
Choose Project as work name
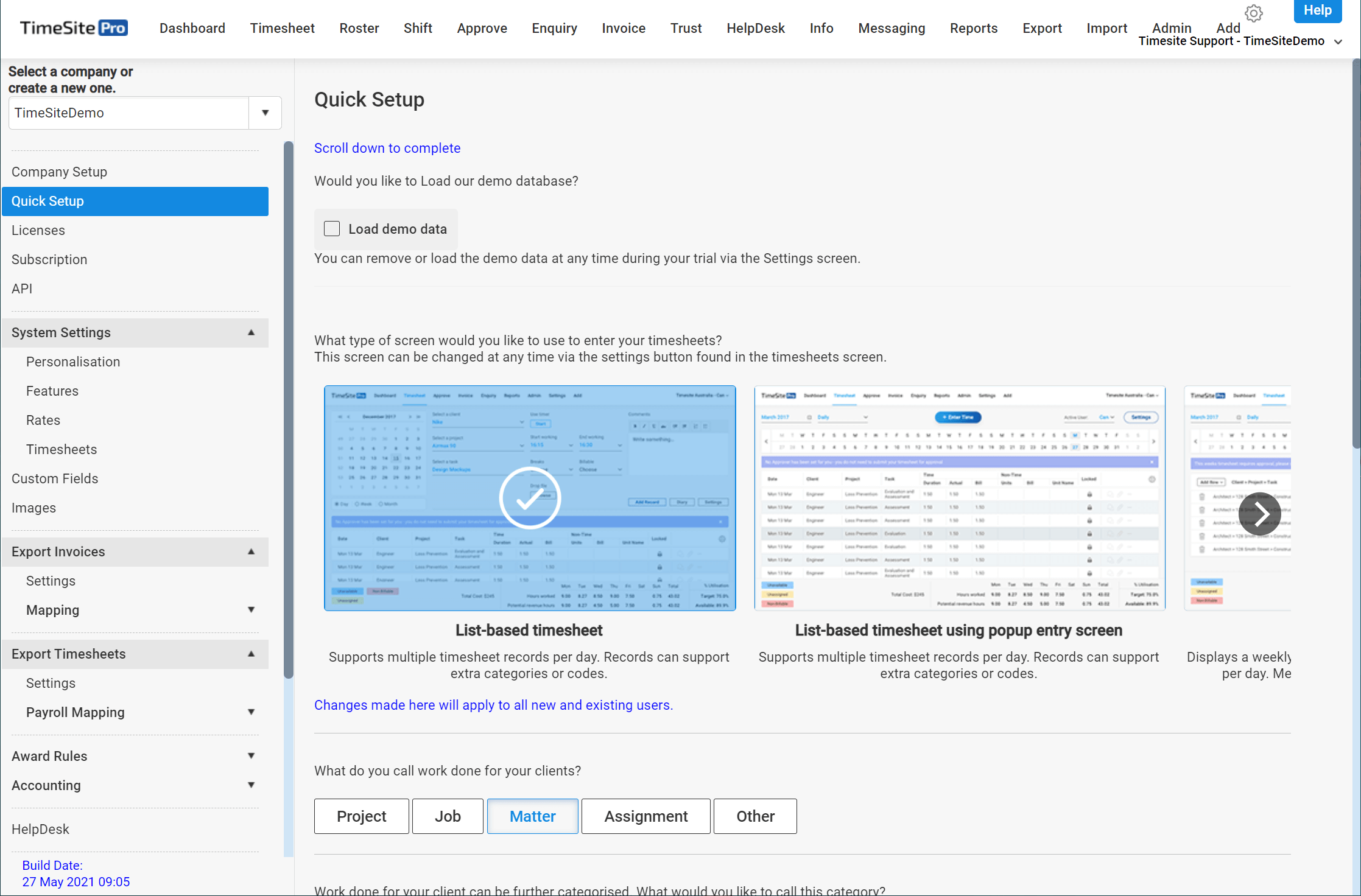pos(362,816)
